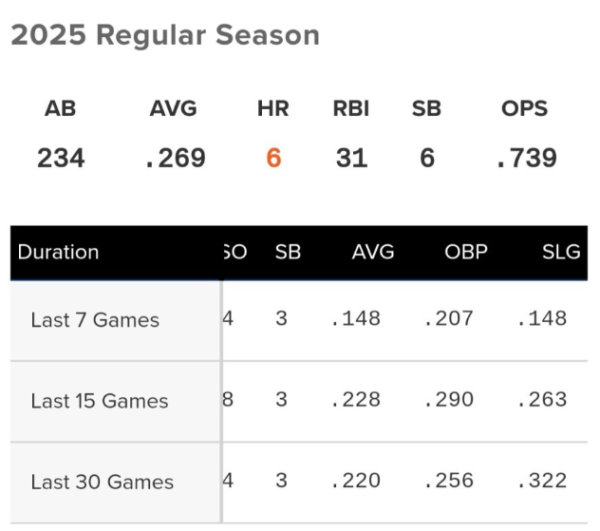
Task: Click the AVG header in the black table bar
Action: [x=373, y=252]
